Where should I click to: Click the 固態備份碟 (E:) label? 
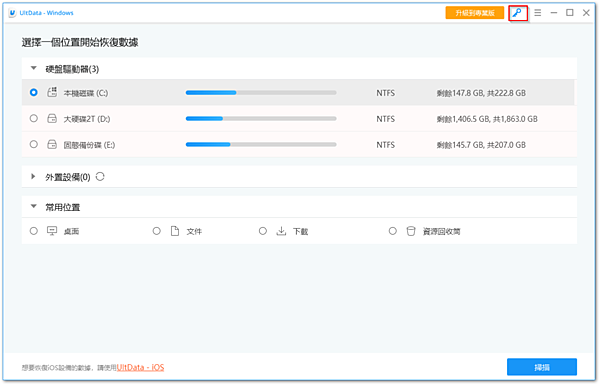pos(89,145)
